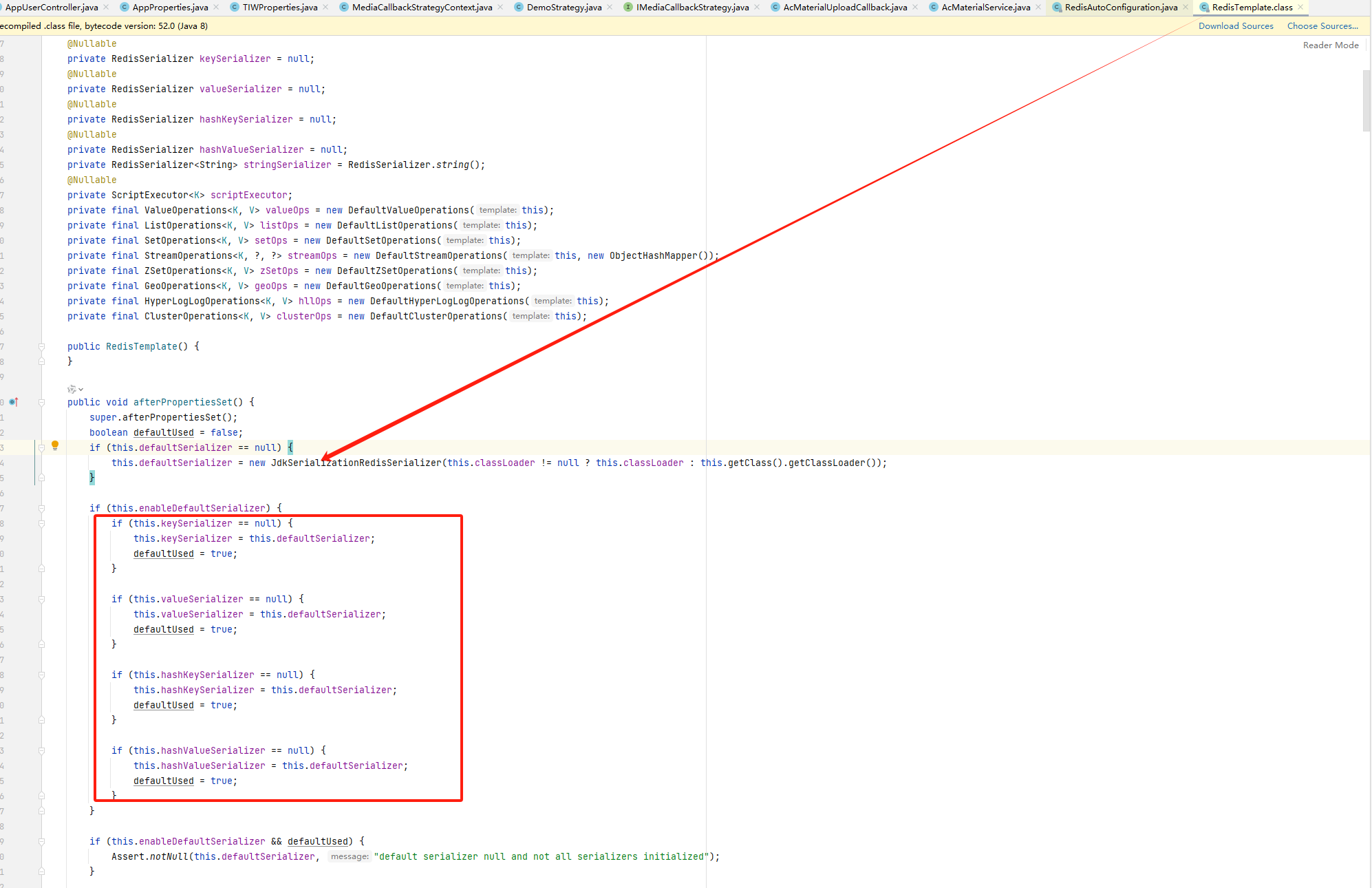Viewport: 1372px width, 888px height.
Task: Switch to the AcMaterialService.java tab
Action: [x=985, y=8]
